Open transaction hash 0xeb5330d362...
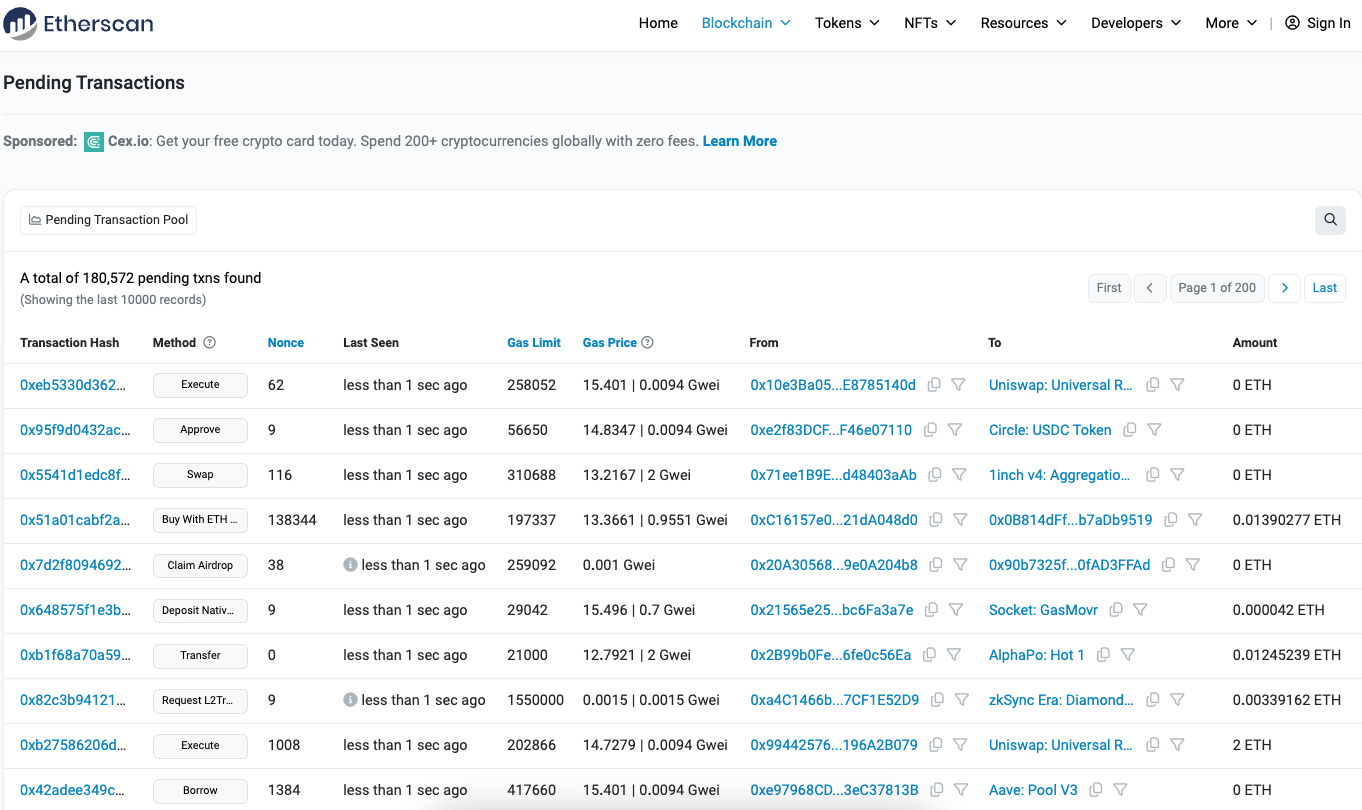This screenshot has width=1362, height=810. click(x=75, y=385)
